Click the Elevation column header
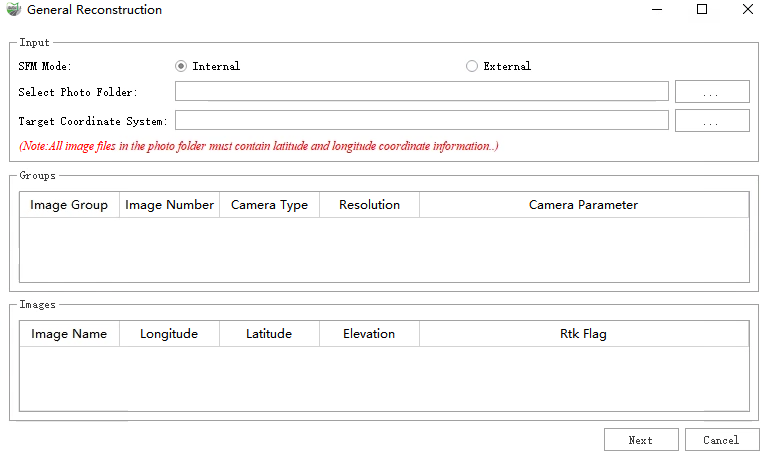This screenshot has width=764, height=460. coord(369,334)
